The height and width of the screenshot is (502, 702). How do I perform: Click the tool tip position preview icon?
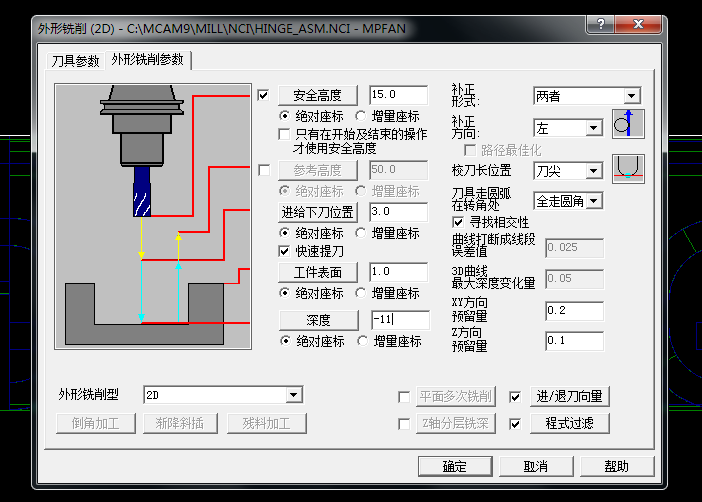coord(628,169)
